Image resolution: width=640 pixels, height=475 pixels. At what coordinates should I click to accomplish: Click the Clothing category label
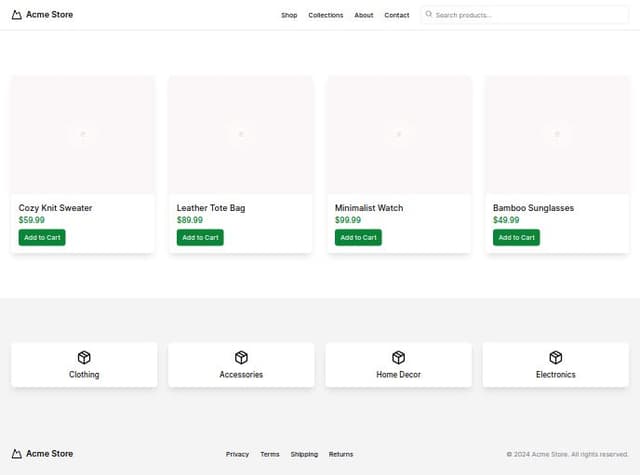click(x=84, y=375)
